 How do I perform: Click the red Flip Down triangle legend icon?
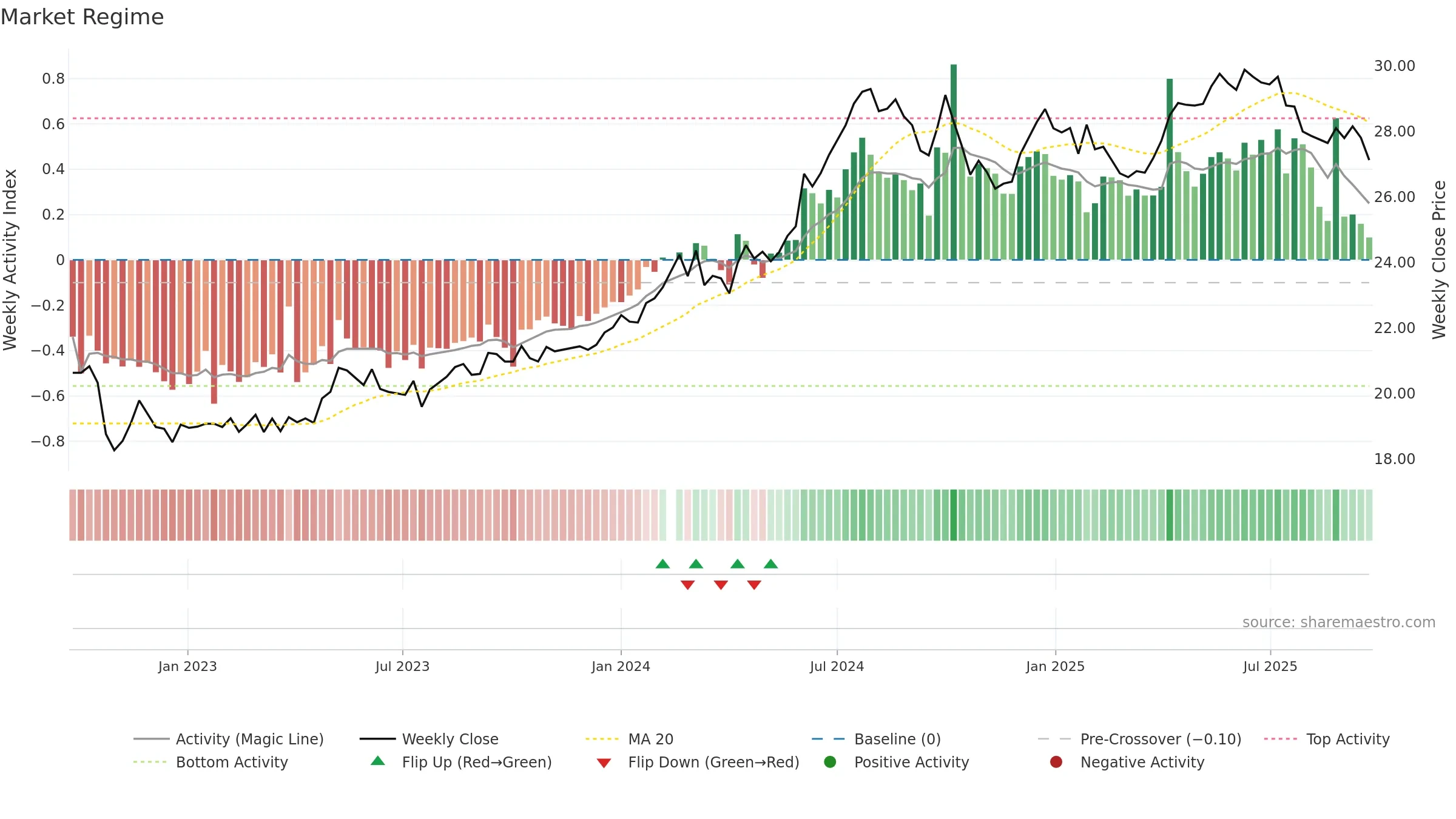tap(604, 763)
